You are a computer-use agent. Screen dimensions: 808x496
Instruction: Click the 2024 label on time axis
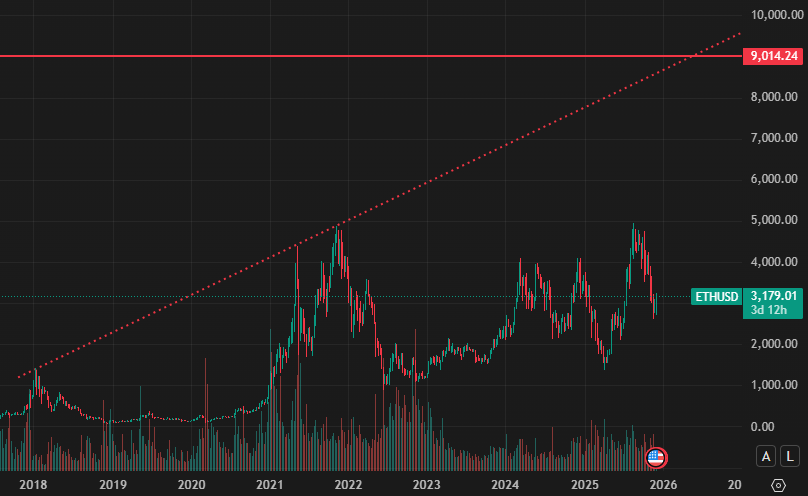pyautogui.click(x=506, y=484)
